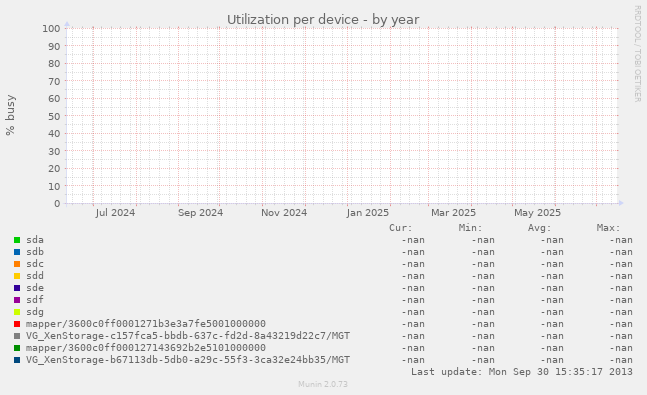
Task: Click the Sep 2024 axis label
Action: click(x=201, y=213)
